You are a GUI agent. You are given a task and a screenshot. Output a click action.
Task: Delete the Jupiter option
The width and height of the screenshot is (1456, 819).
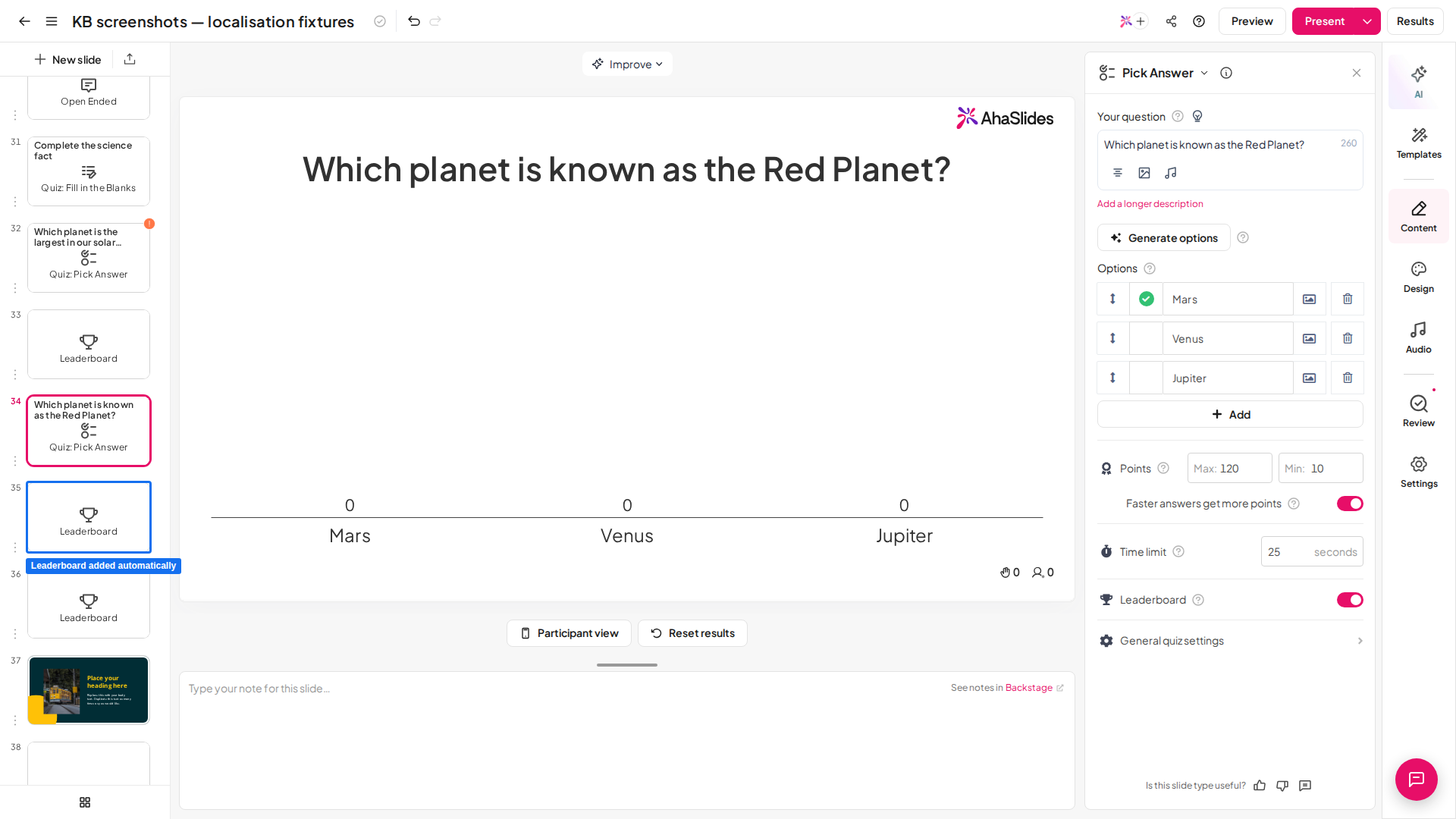(x=1348, y=378)
